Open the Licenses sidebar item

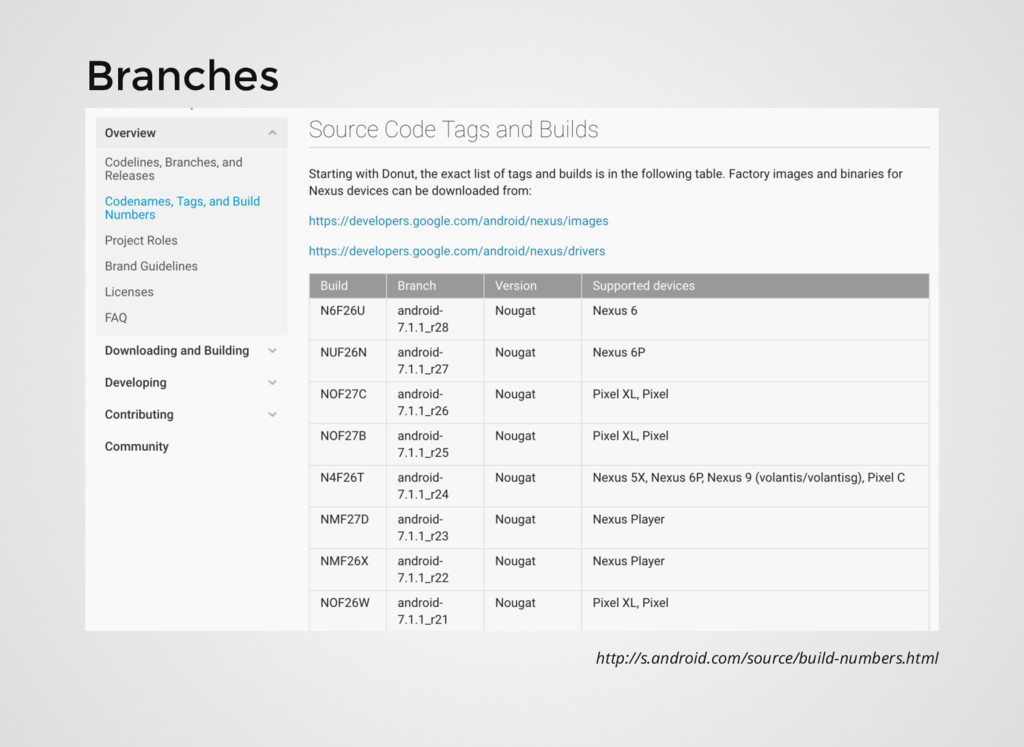click(x=129, y=292)
